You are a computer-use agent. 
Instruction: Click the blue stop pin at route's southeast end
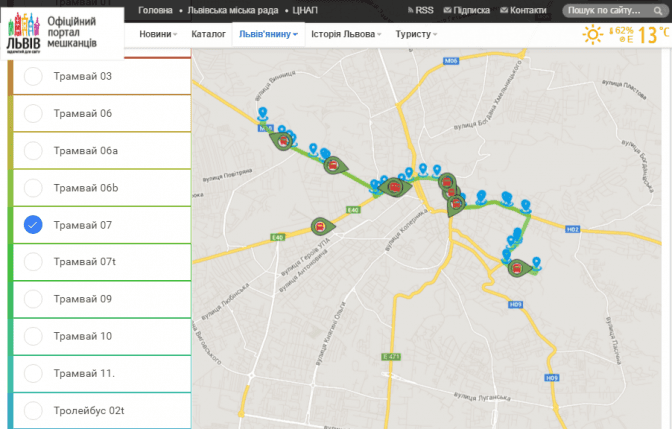point(537,263)
